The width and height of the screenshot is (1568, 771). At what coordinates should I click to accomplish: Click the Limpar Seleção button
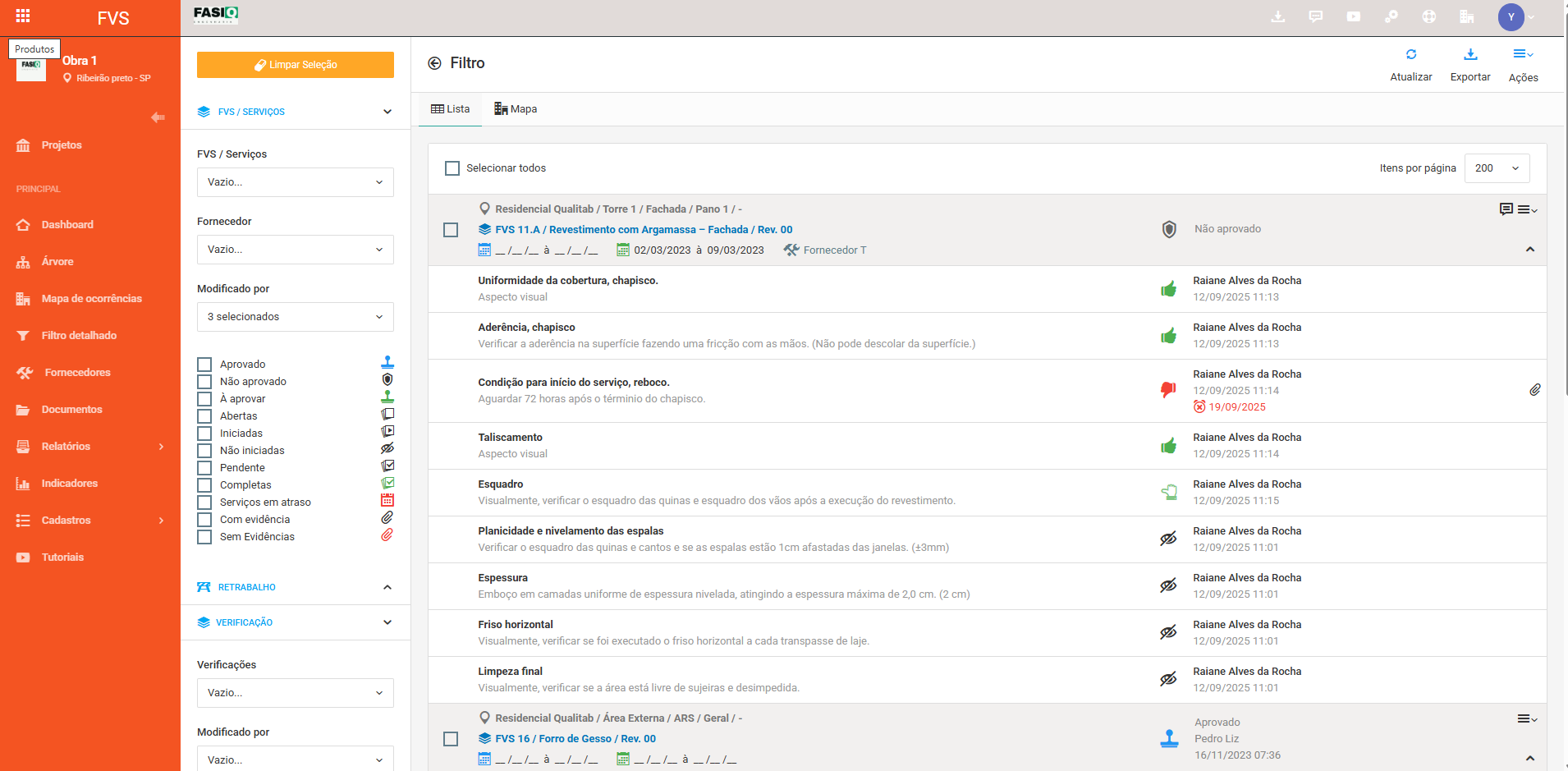[x=296, y=65]
